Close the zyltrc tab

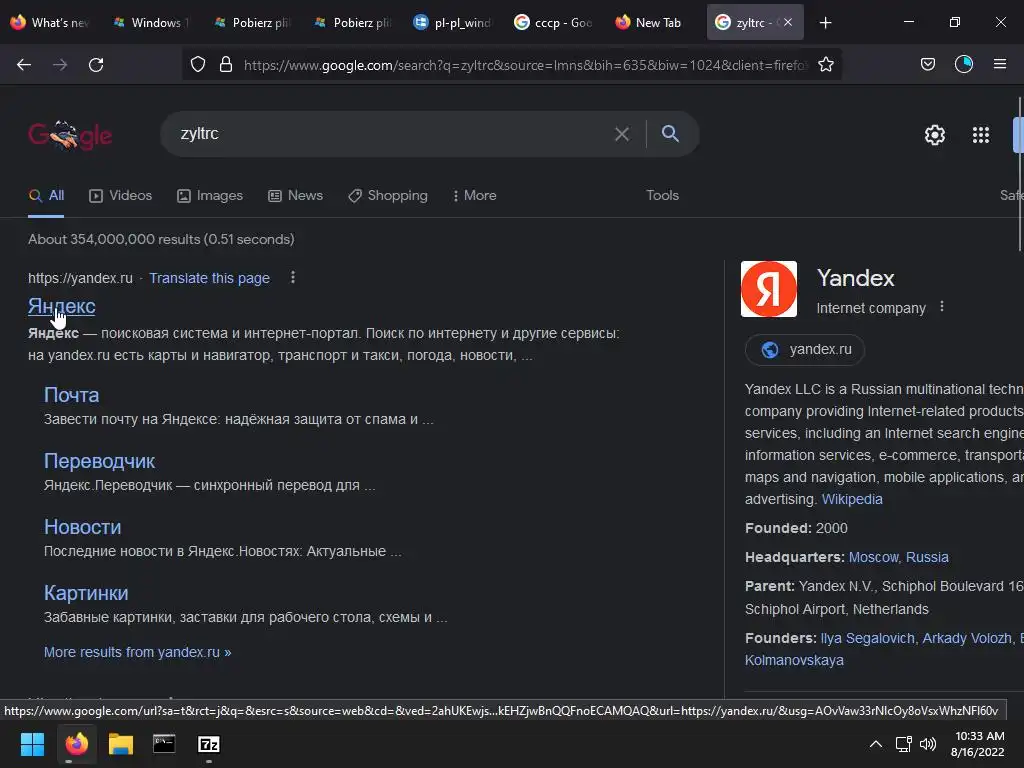(788, 22)
